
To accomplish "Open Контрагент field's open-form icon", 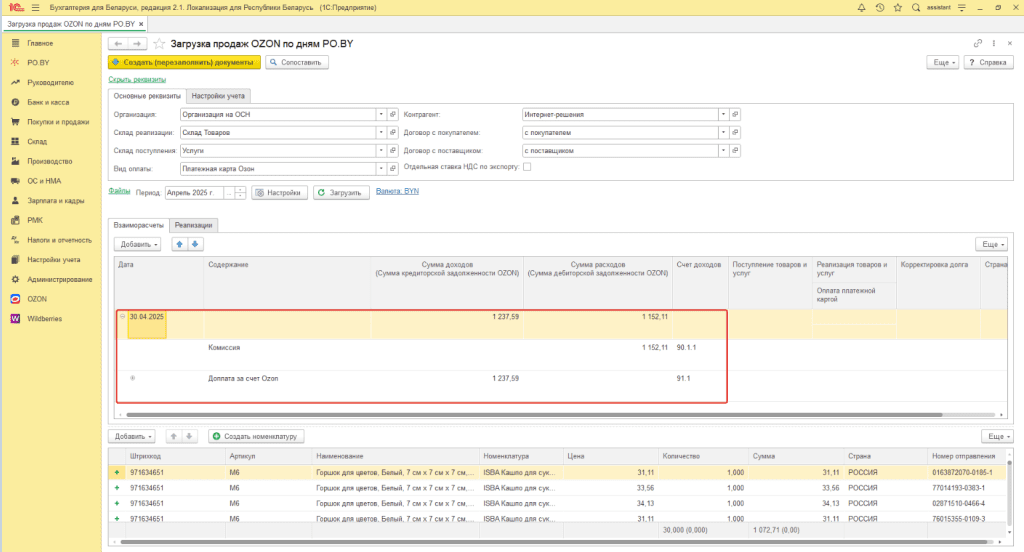I will pyautogui.click(x=735, y=114).
